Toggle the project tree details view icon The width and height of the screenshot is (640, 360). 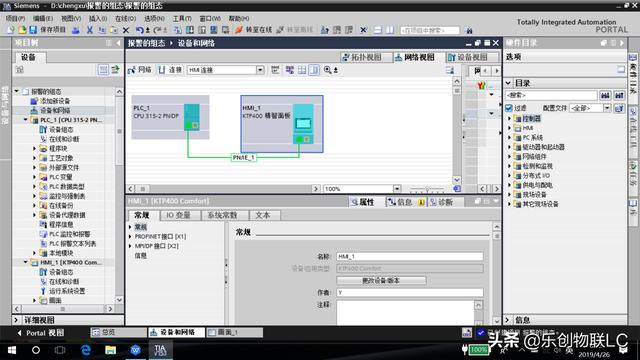coord(103,70)
